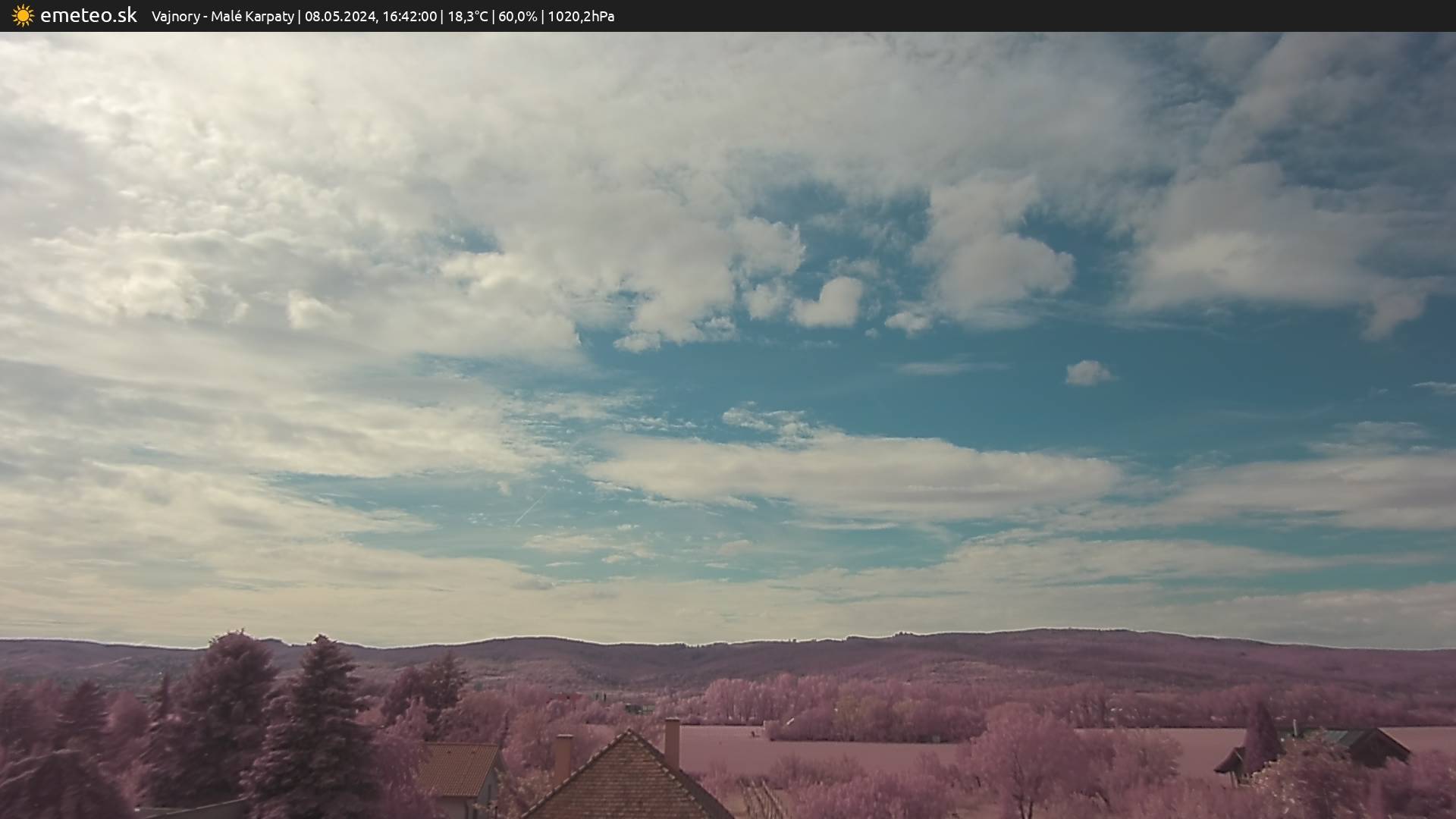Click the 60,0% humidity reading
Viewport: 1456px width, 819px height.
click(517, 17)
